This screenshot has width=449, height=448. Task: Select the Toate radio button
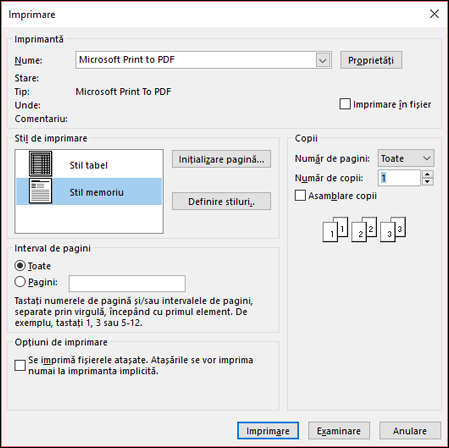[20, 266]
